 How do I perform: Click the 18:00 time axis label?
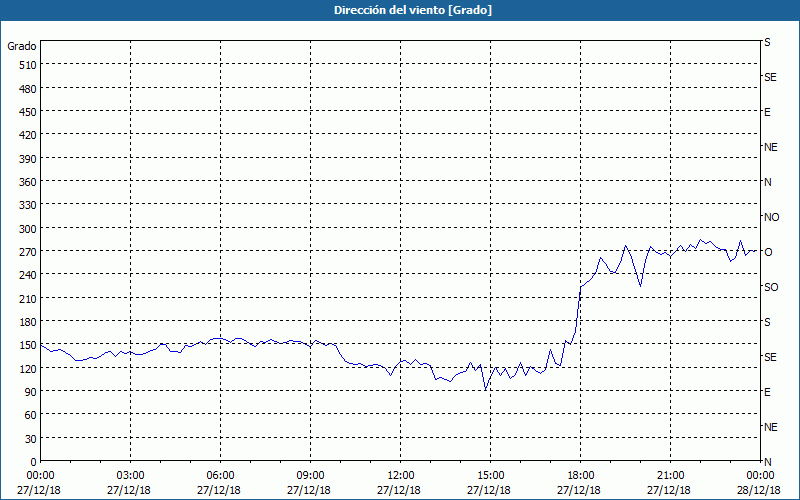tap(580, 476)
